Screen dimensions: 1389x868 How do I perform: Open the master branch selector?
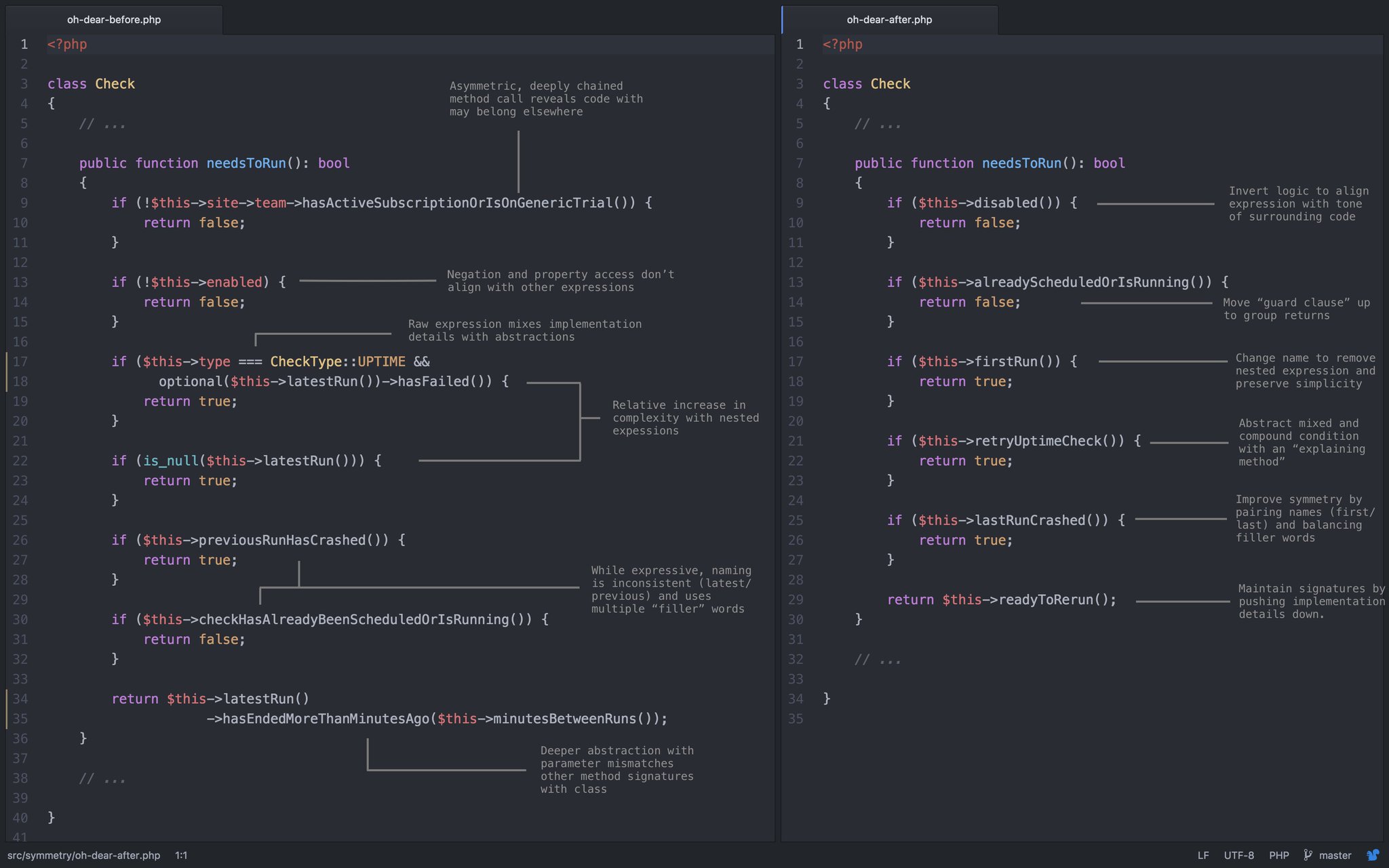click(x=1333, y=855)
